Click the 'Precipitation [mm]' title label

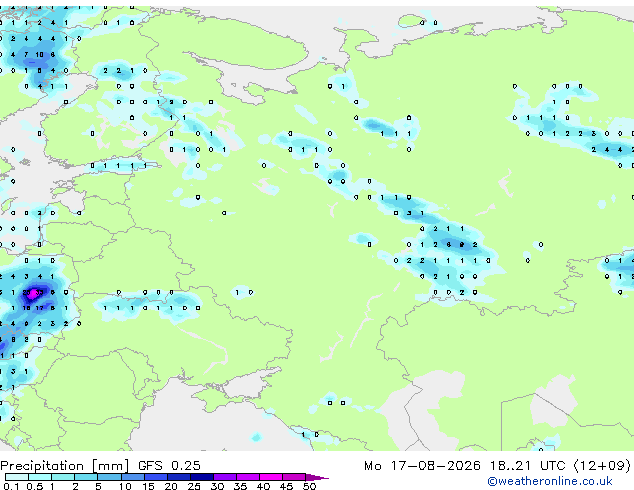tap(65, 466)
